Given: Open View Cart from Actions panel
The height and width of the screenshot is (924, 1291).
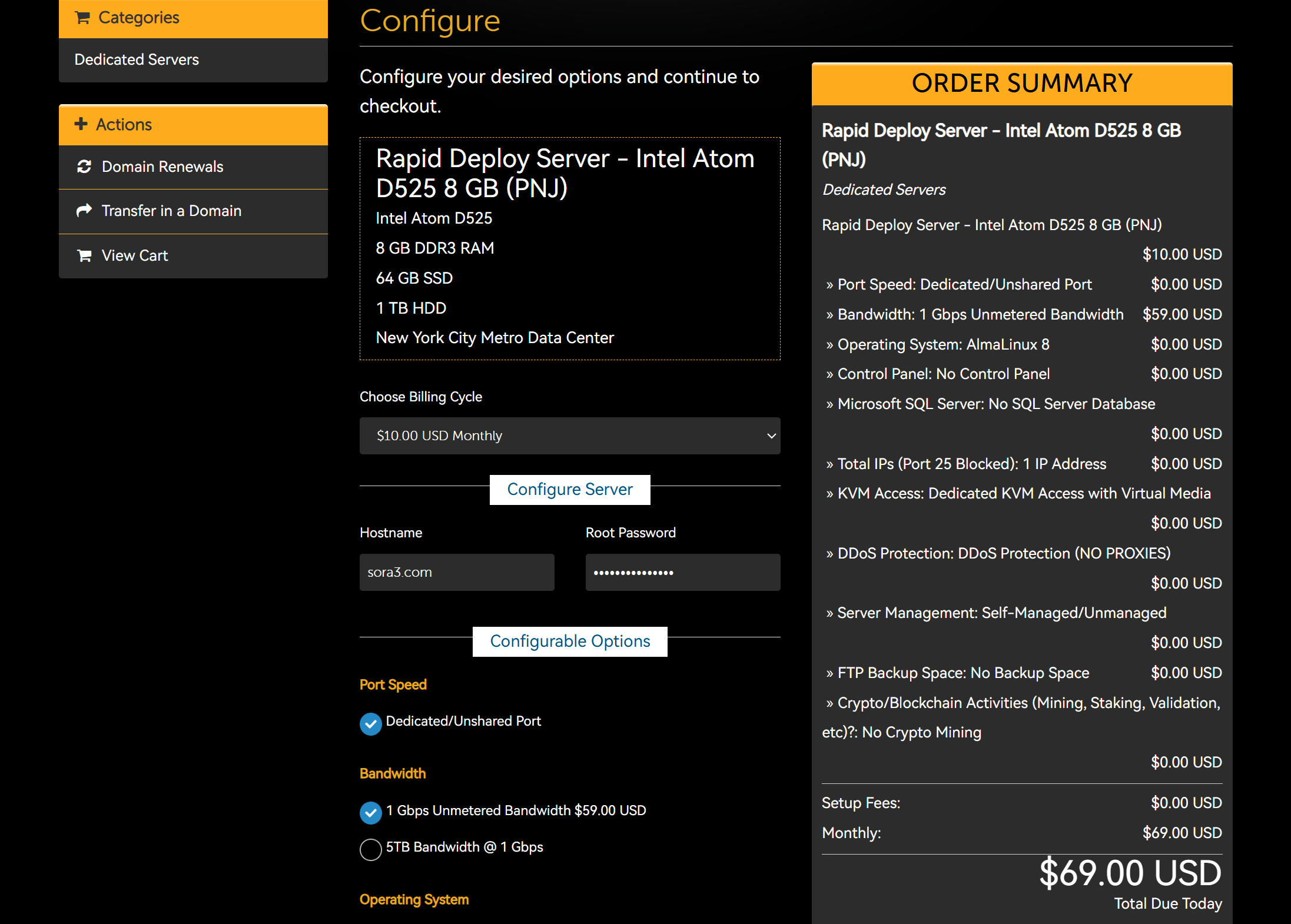Looking at the screenshot, I should click(x=135, y=255).
